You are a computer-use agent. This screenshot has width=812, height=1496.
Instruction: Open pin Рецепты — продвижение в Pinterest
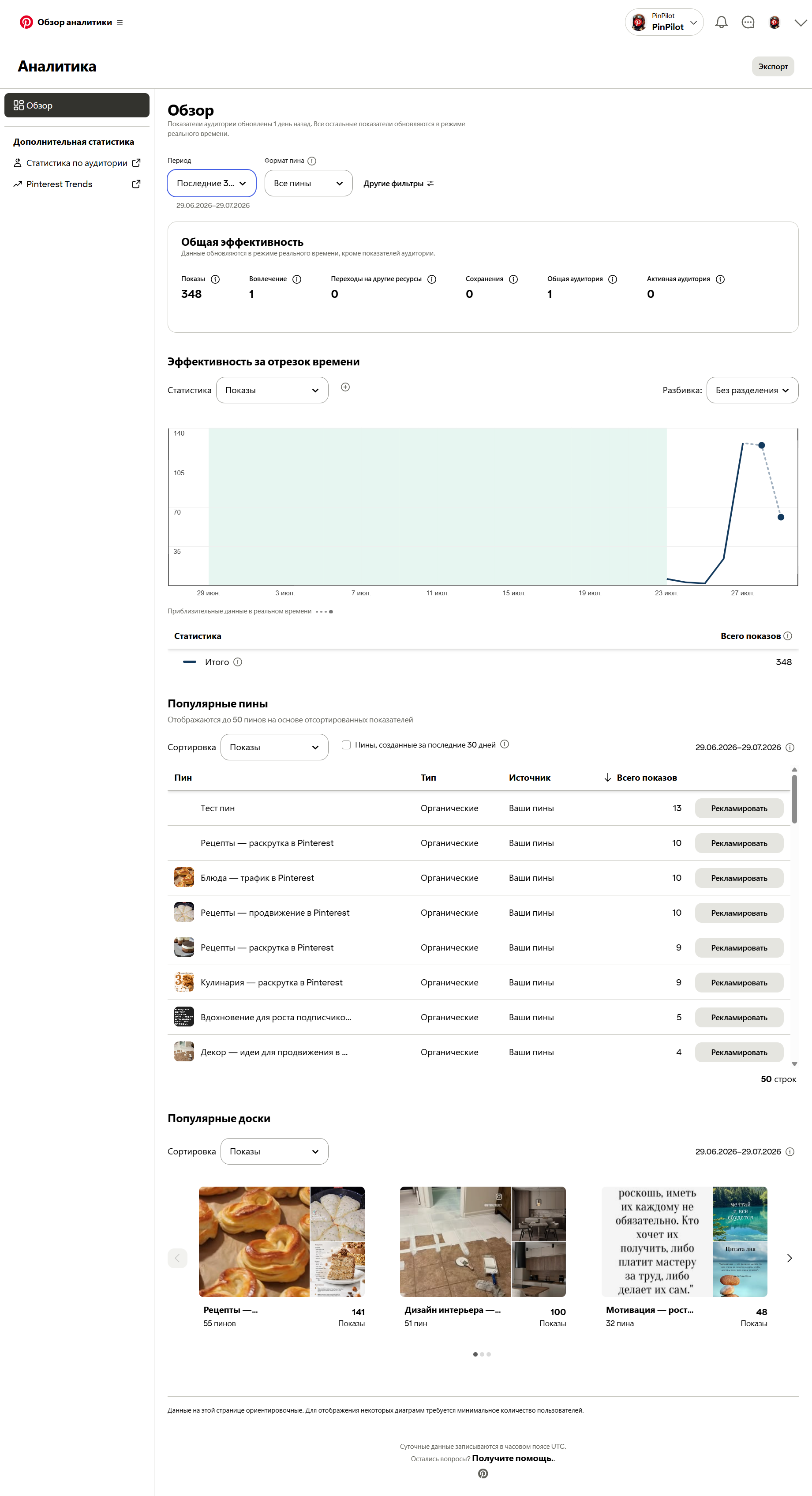pos(274,913)
